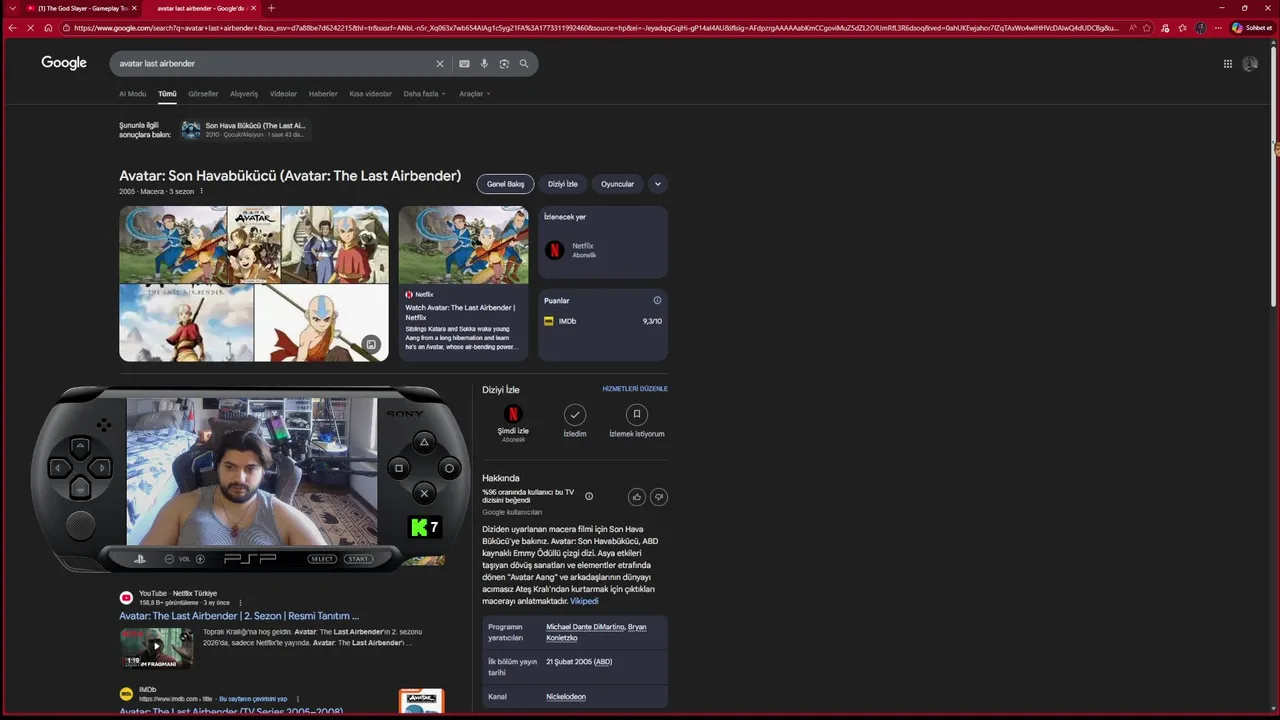Open the Nickelodeon channel link

(x=566, y=697)
